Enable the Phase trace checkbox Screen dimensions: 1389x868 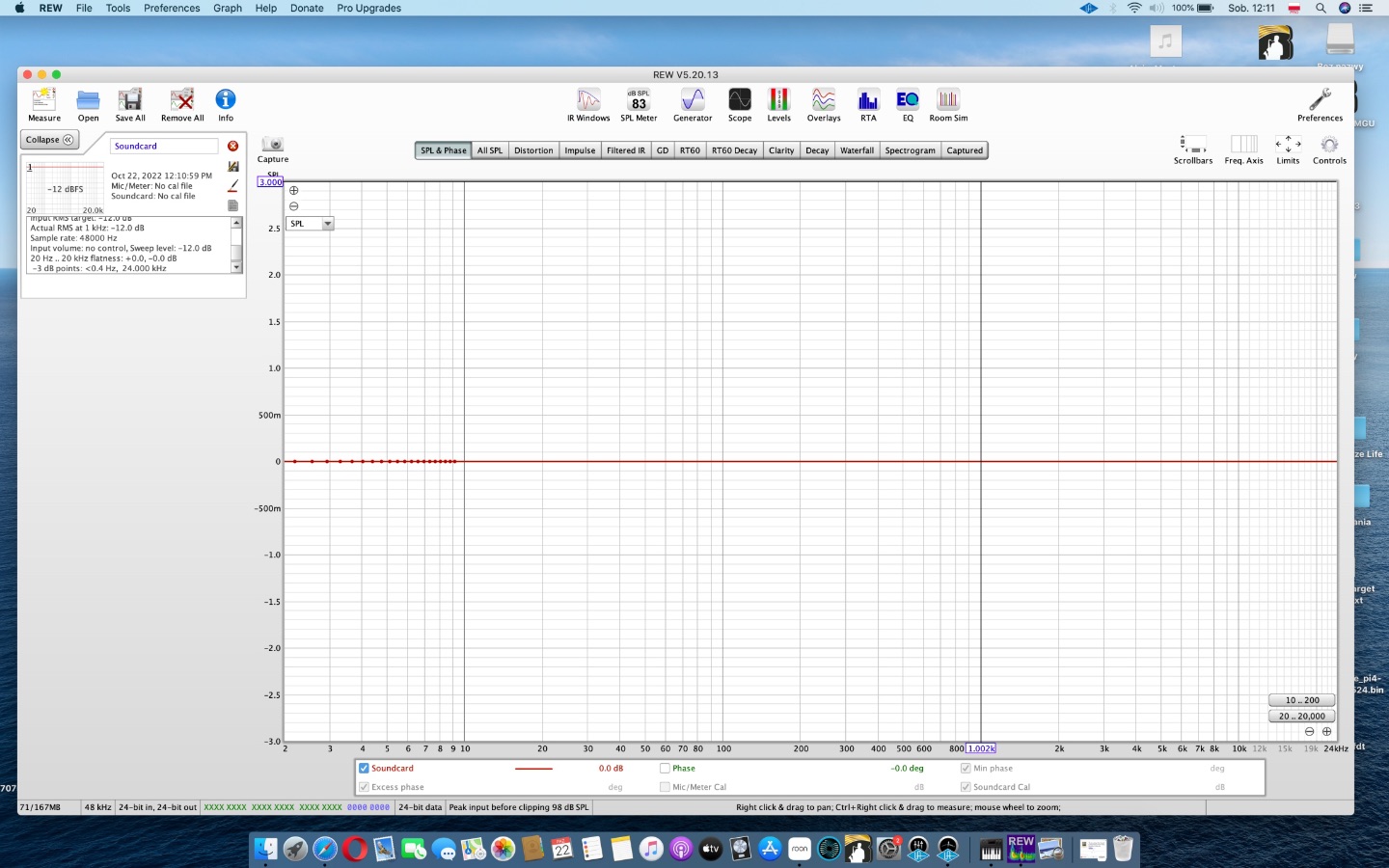665,769
